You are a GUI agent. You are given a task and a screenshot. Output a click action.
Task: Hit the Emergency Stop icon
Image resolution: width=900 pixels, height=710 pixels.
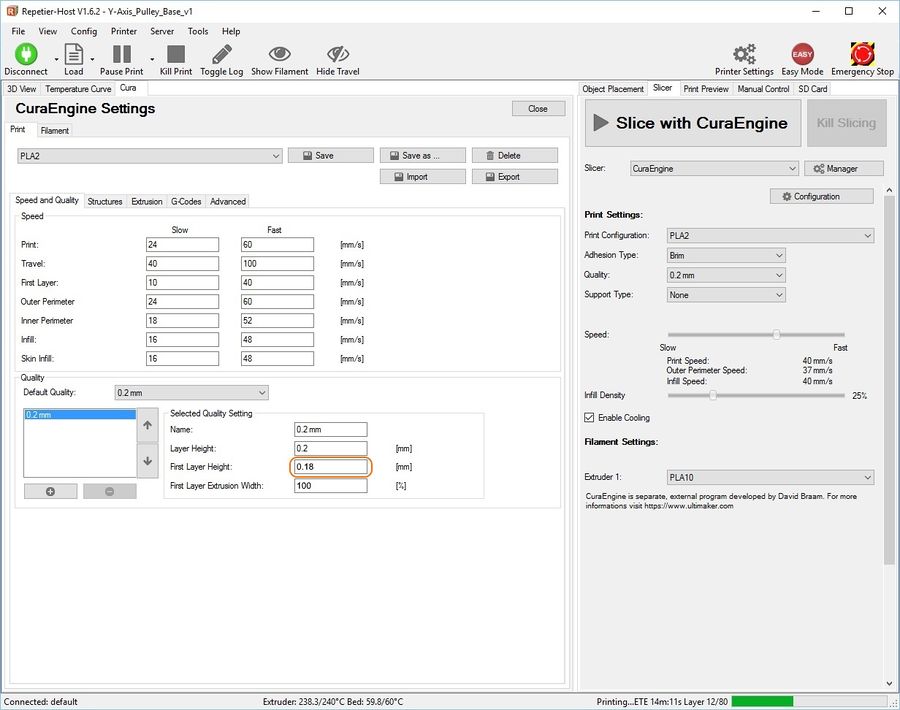click(862, 54)
